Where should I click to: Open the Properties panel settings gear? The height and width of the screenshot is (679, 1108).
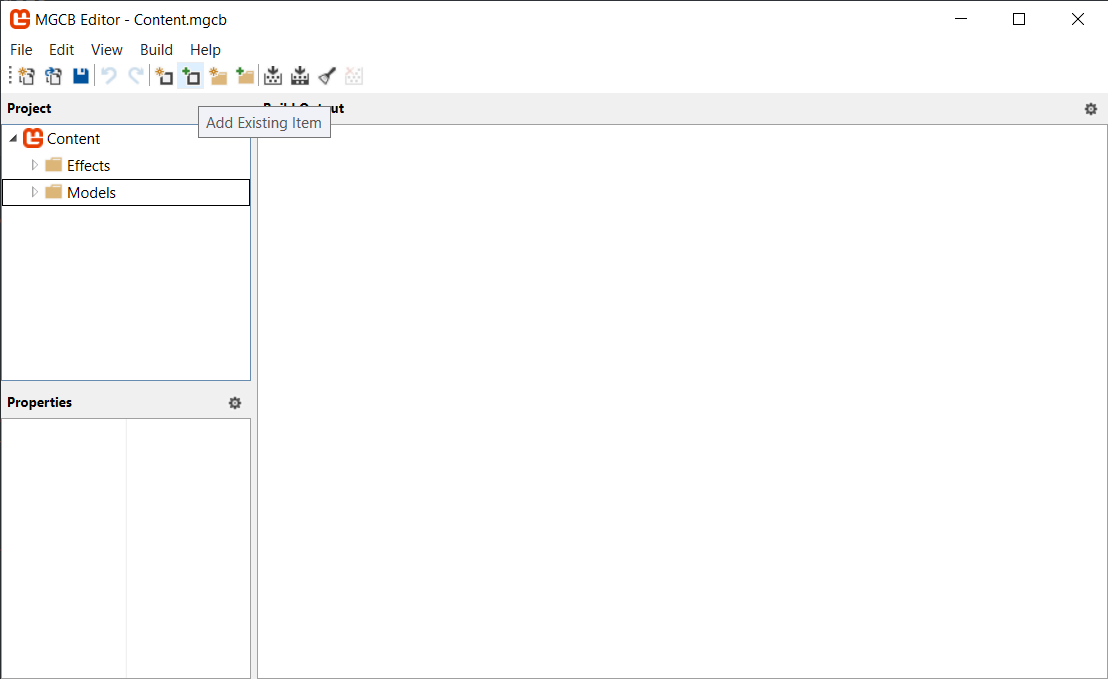pos(235,403)
